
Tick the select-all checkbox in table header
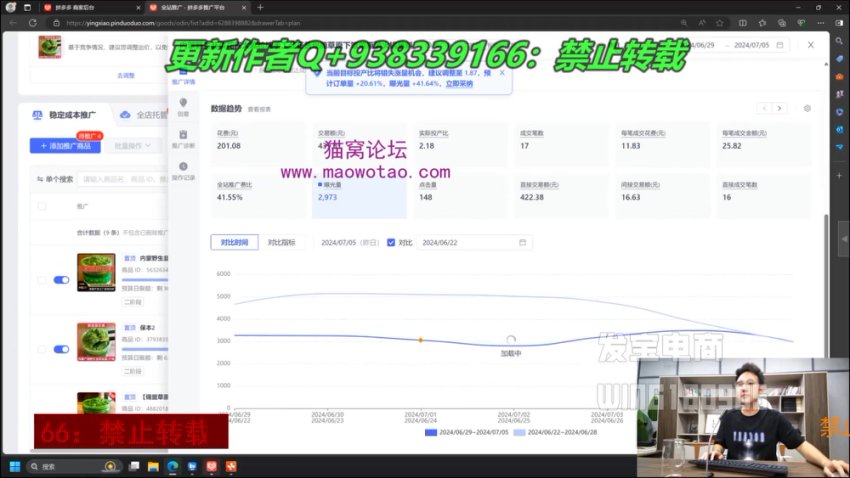pos(42,206)
